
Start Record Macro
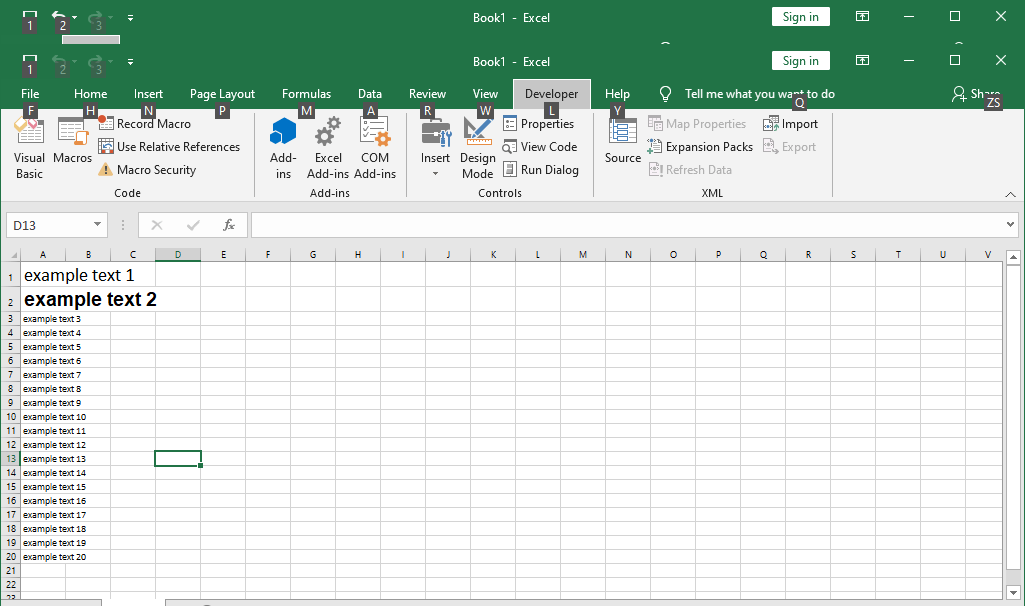click(x=153, y=124)
